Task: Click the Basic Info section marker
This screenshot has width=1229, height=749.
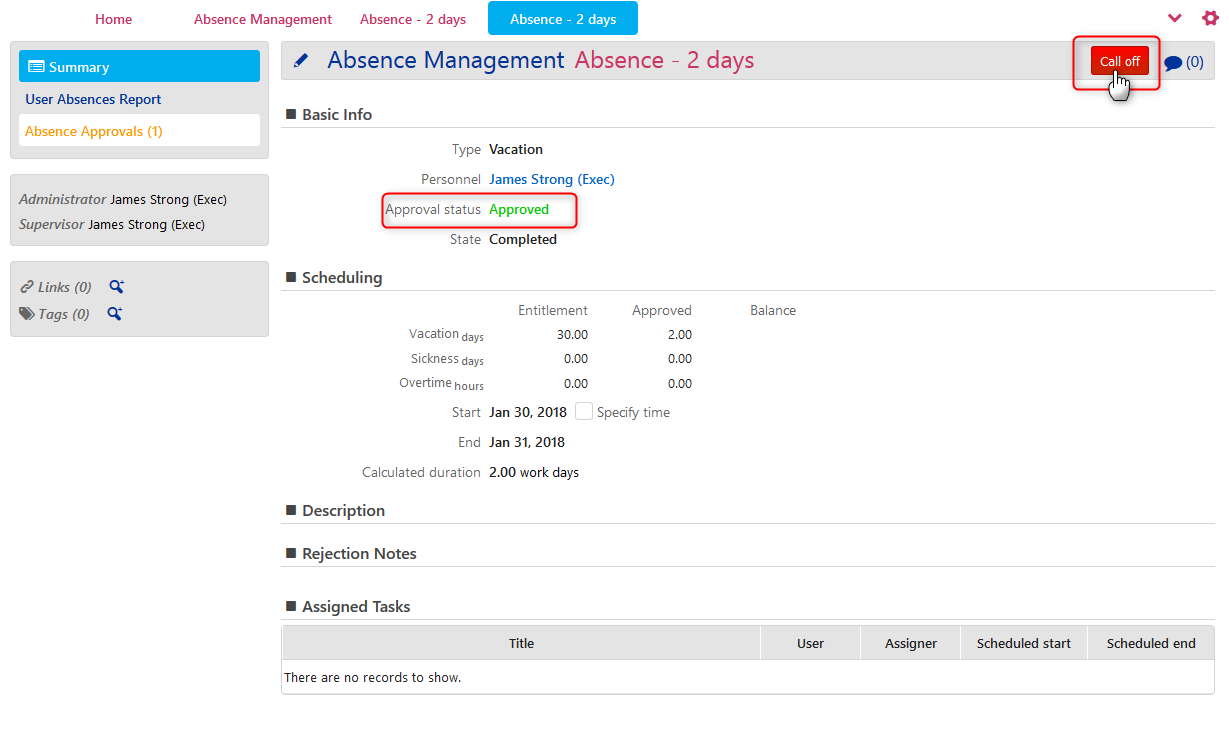Action: click(289, 114)
